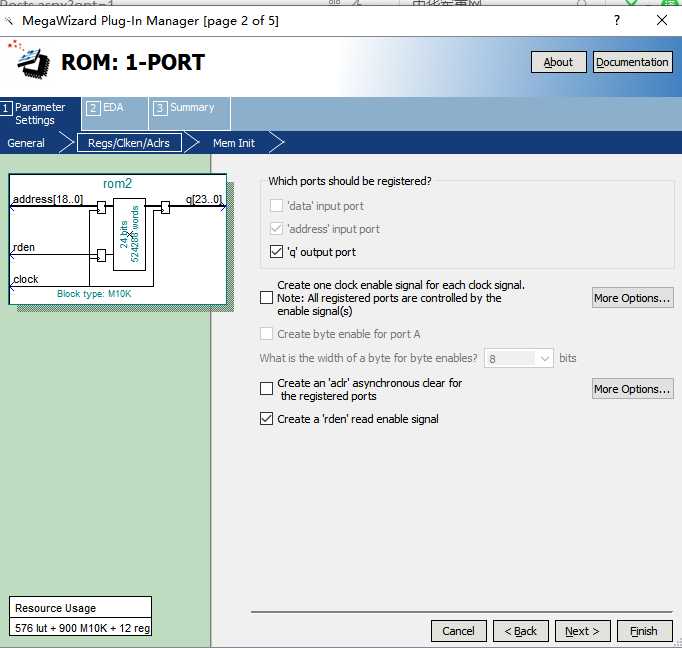Click the 24 bits 524288 words memory block
Screen dimensions: 682x648
pyautogui.click(x=129, y=234)
